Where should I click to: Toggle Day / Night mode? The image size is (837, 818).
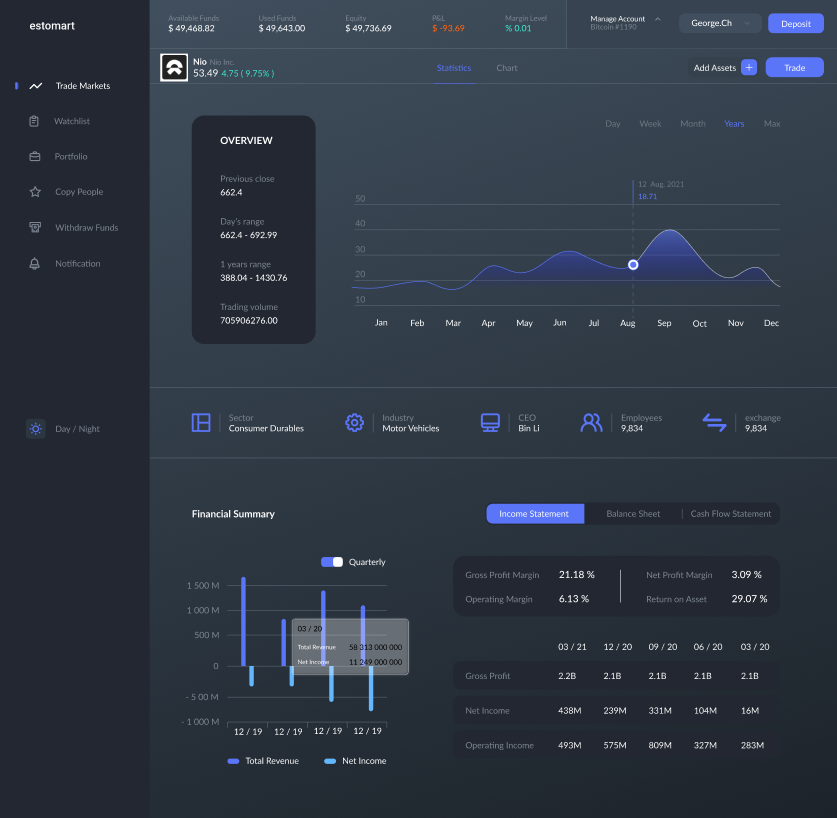tap(36, 429)
